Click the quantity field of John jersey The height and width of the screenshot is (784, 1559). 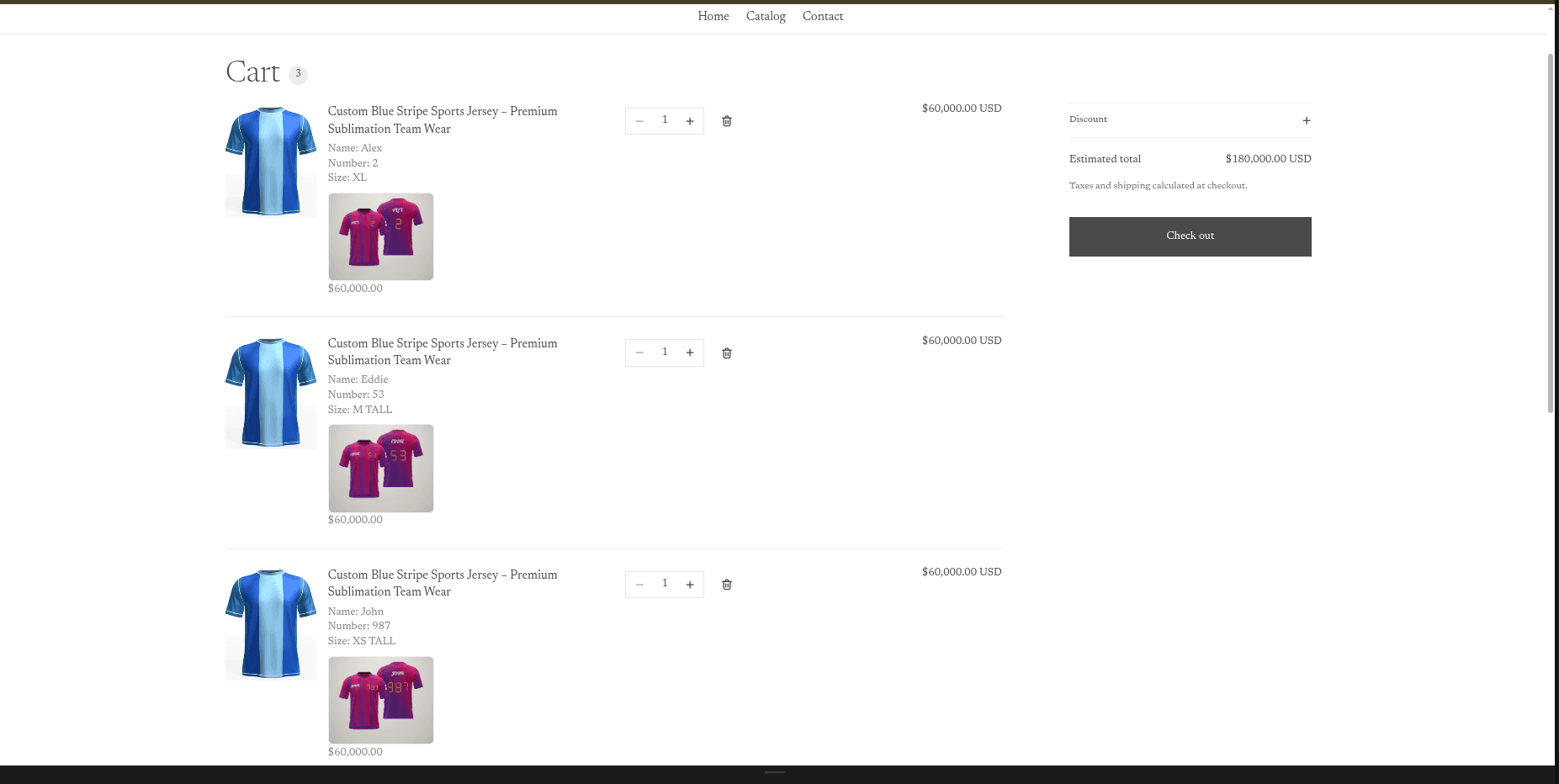pyautogui.click(x=665, y=584)
